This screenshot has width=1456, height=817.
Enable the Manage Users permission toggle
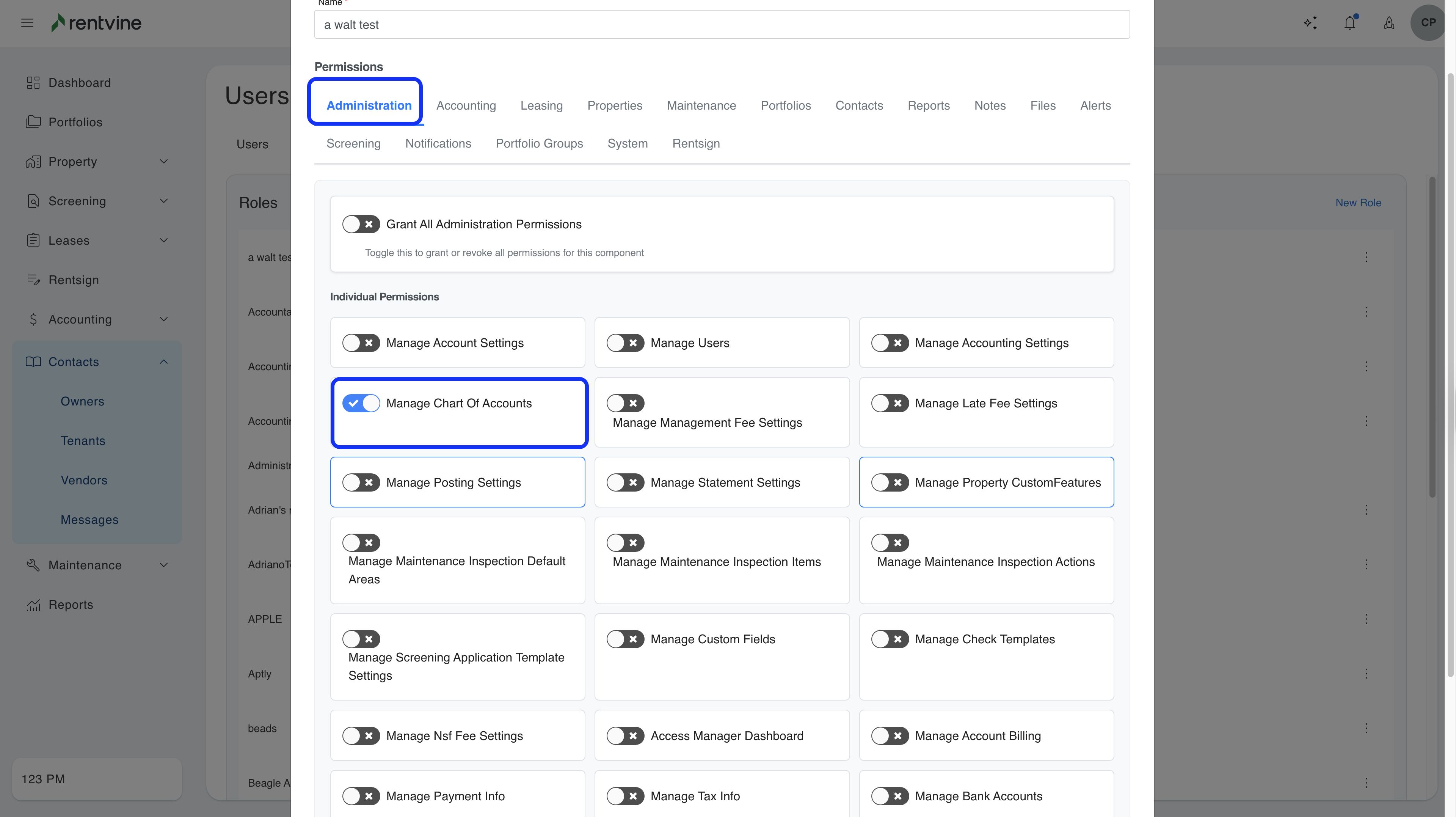(625, 343)
